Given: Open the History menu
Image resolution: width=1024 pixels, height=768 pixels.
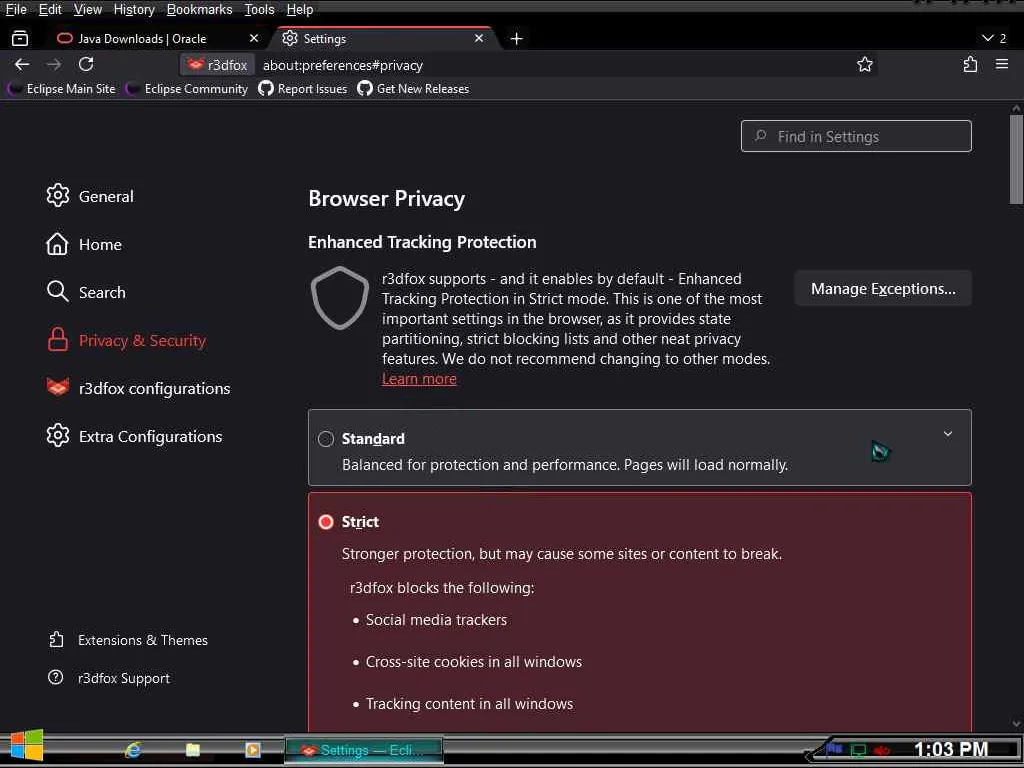Looking at the screenshot, I should click(134, 10).
